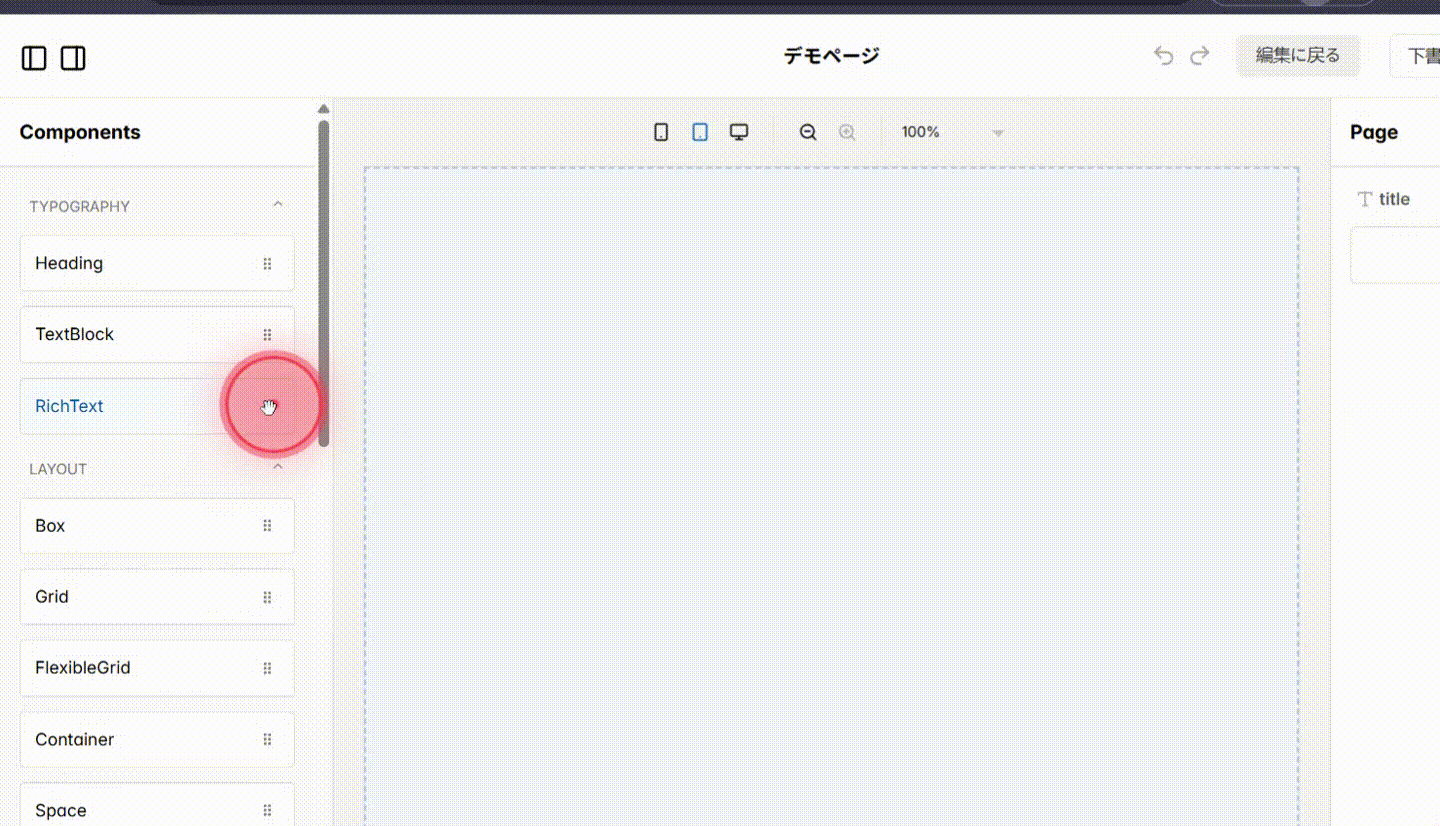Collapse the LAYOUT section

pos(277,465)
